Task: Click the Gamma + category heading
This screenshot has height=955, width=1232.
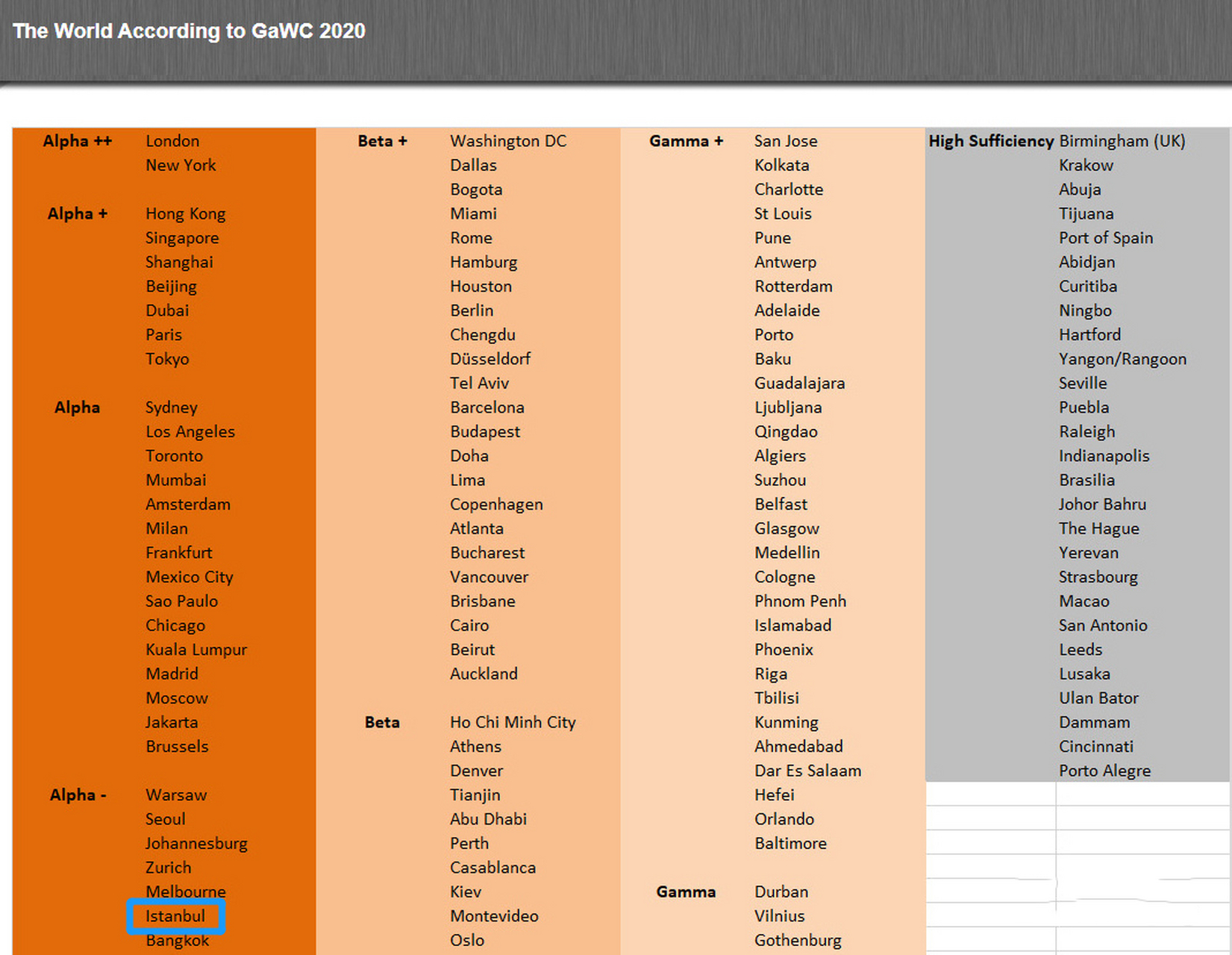Action: point(686,141)
